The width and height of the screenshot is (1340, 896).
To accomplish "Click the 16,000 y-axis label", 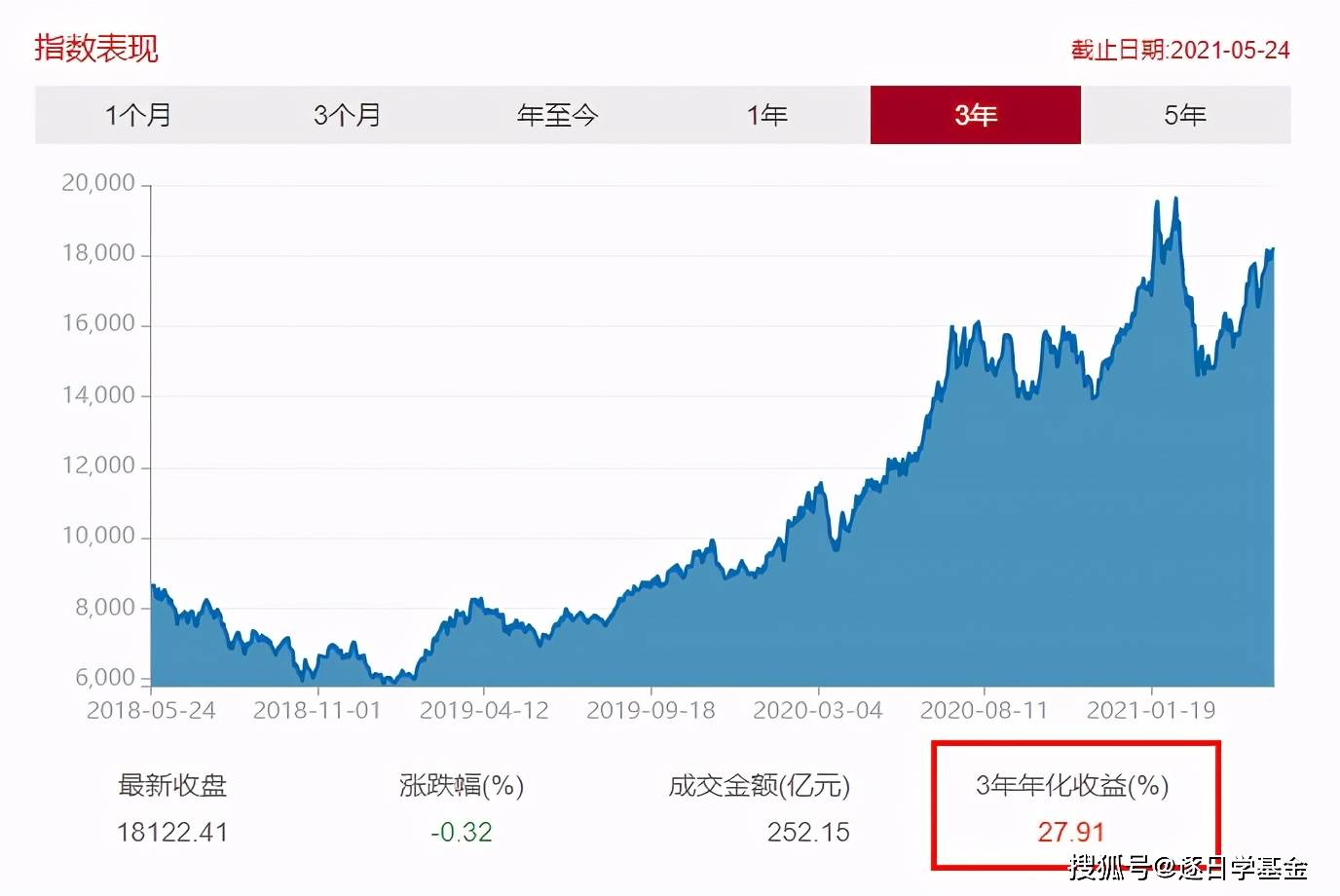I will coord(98,323).
